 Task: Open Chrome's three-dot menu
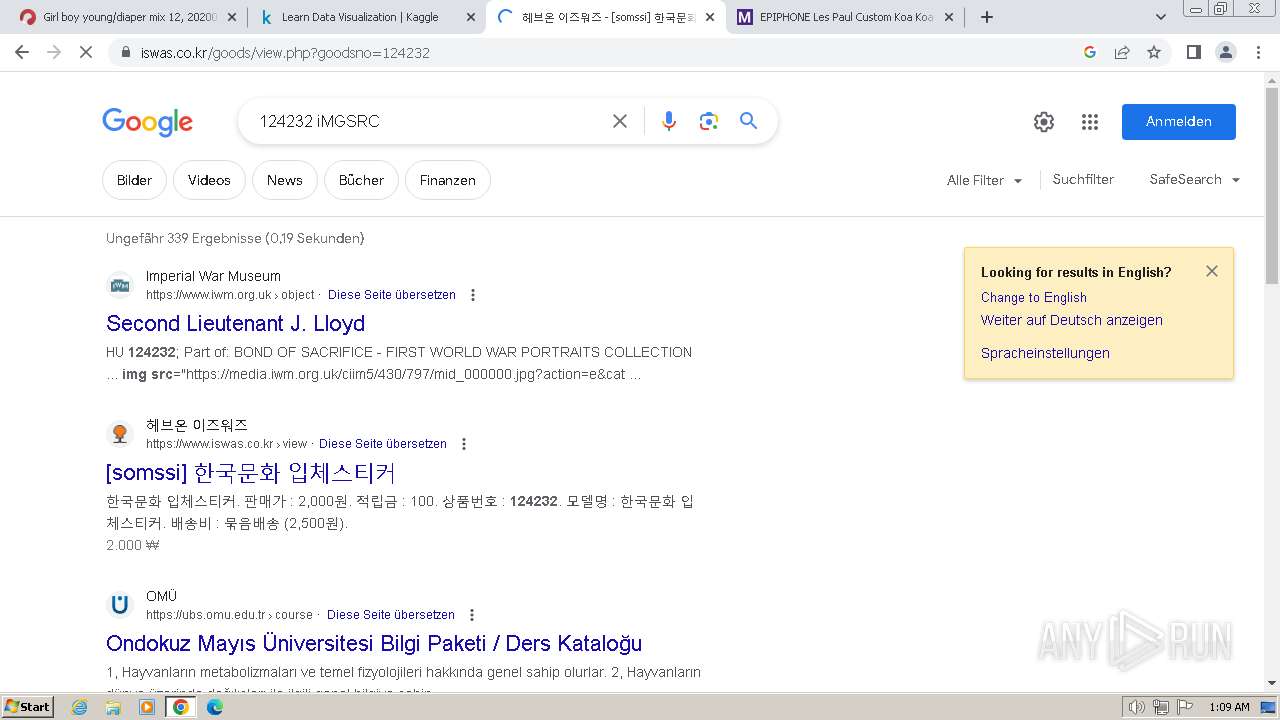pos(1258,52)
